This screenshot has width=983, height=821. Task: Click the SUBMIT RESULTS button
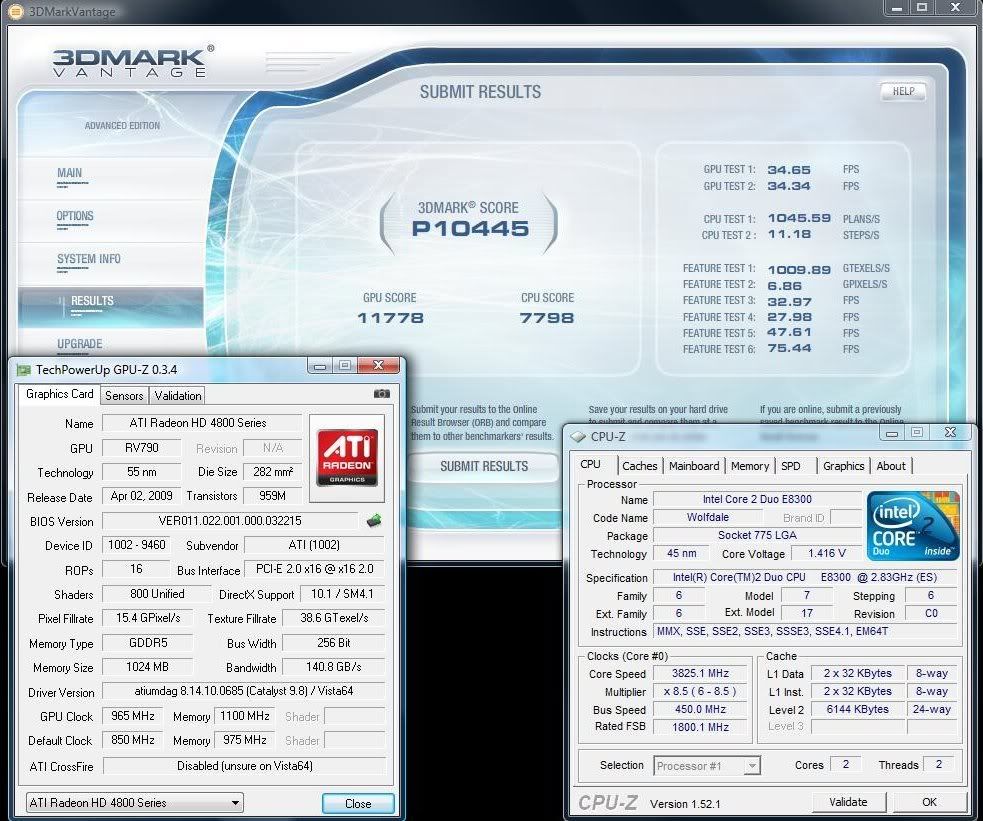[484, 466]
